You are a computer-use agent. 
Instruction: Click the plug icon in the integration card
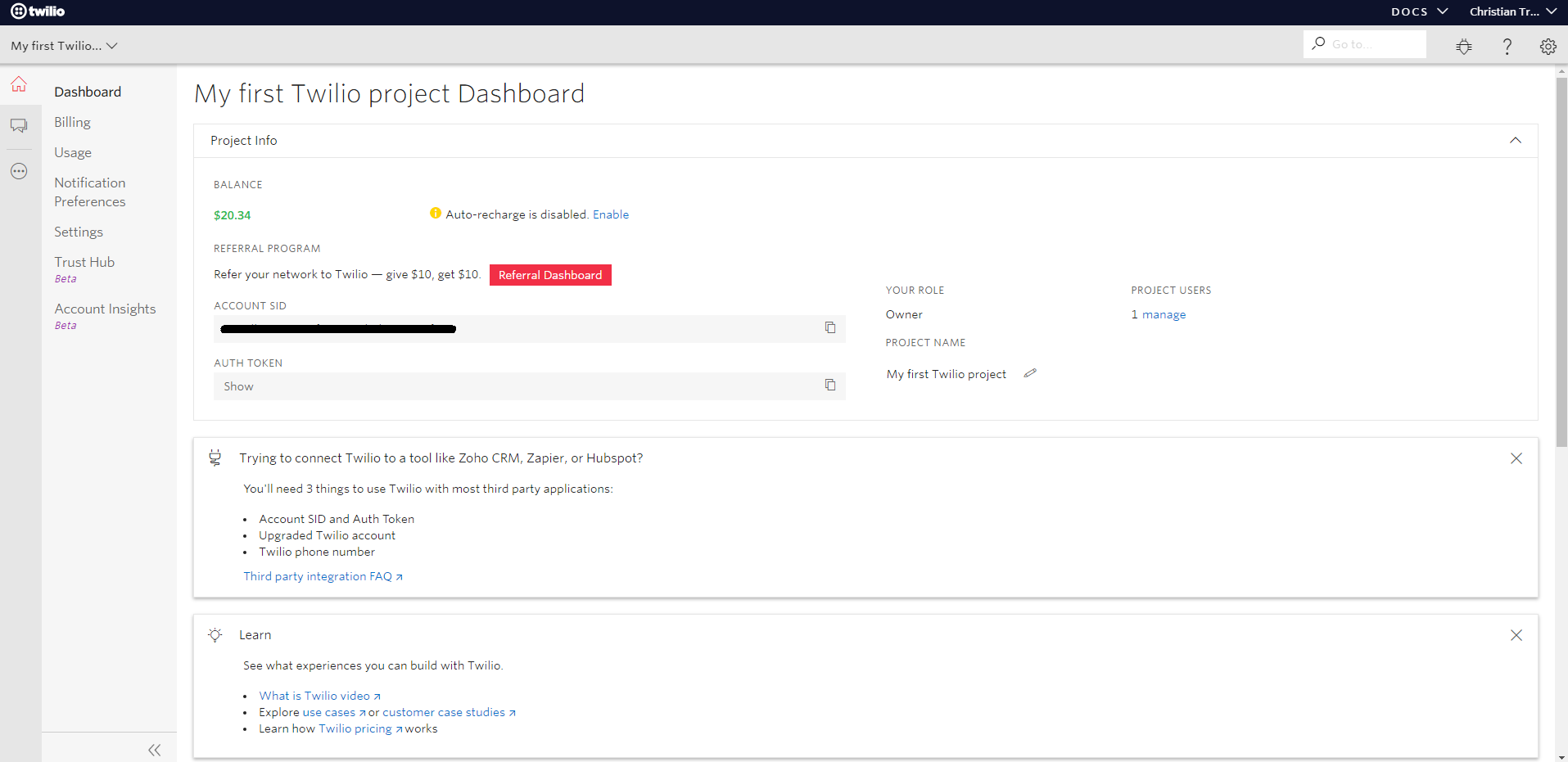tap(215, 458)
